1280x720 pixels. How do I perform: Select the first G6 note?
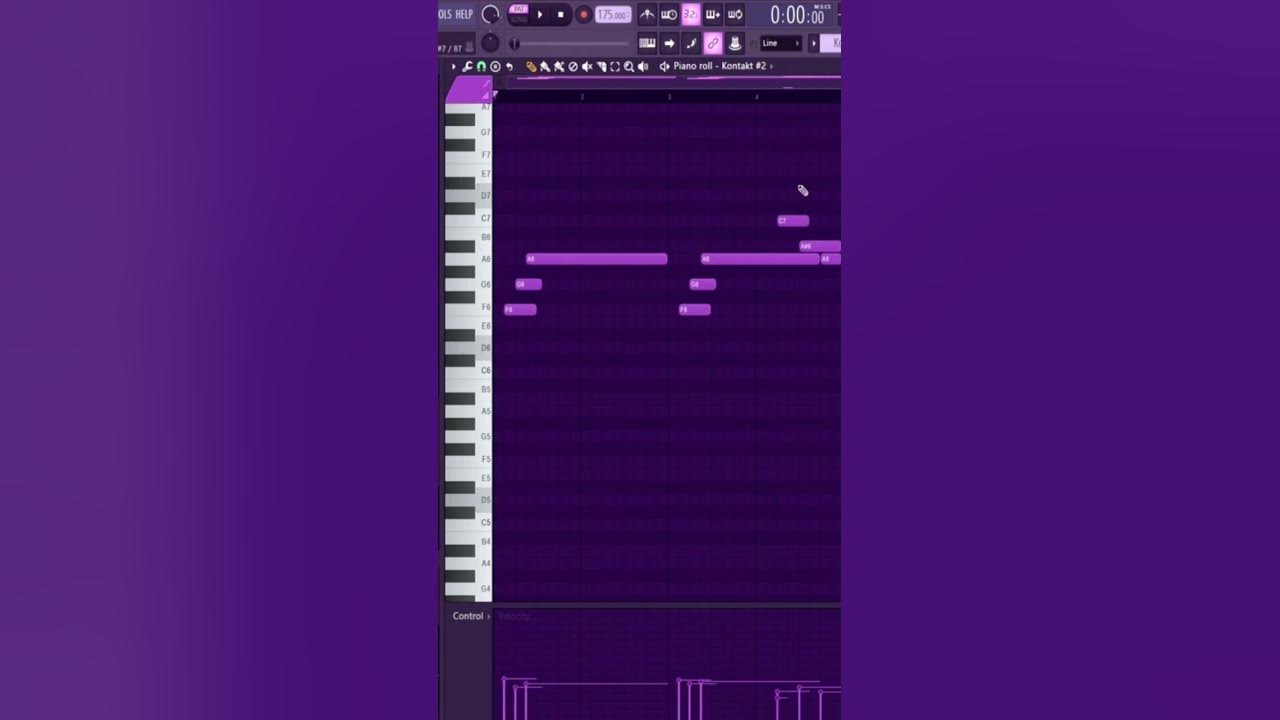pyautogui.click(x=528, y=284)
